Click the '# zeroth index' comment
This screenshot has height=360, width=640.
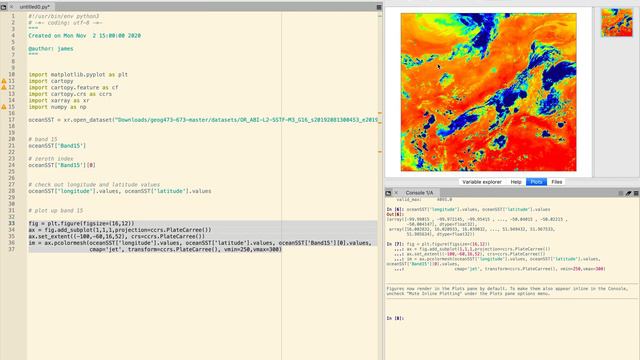click(51, 159)
